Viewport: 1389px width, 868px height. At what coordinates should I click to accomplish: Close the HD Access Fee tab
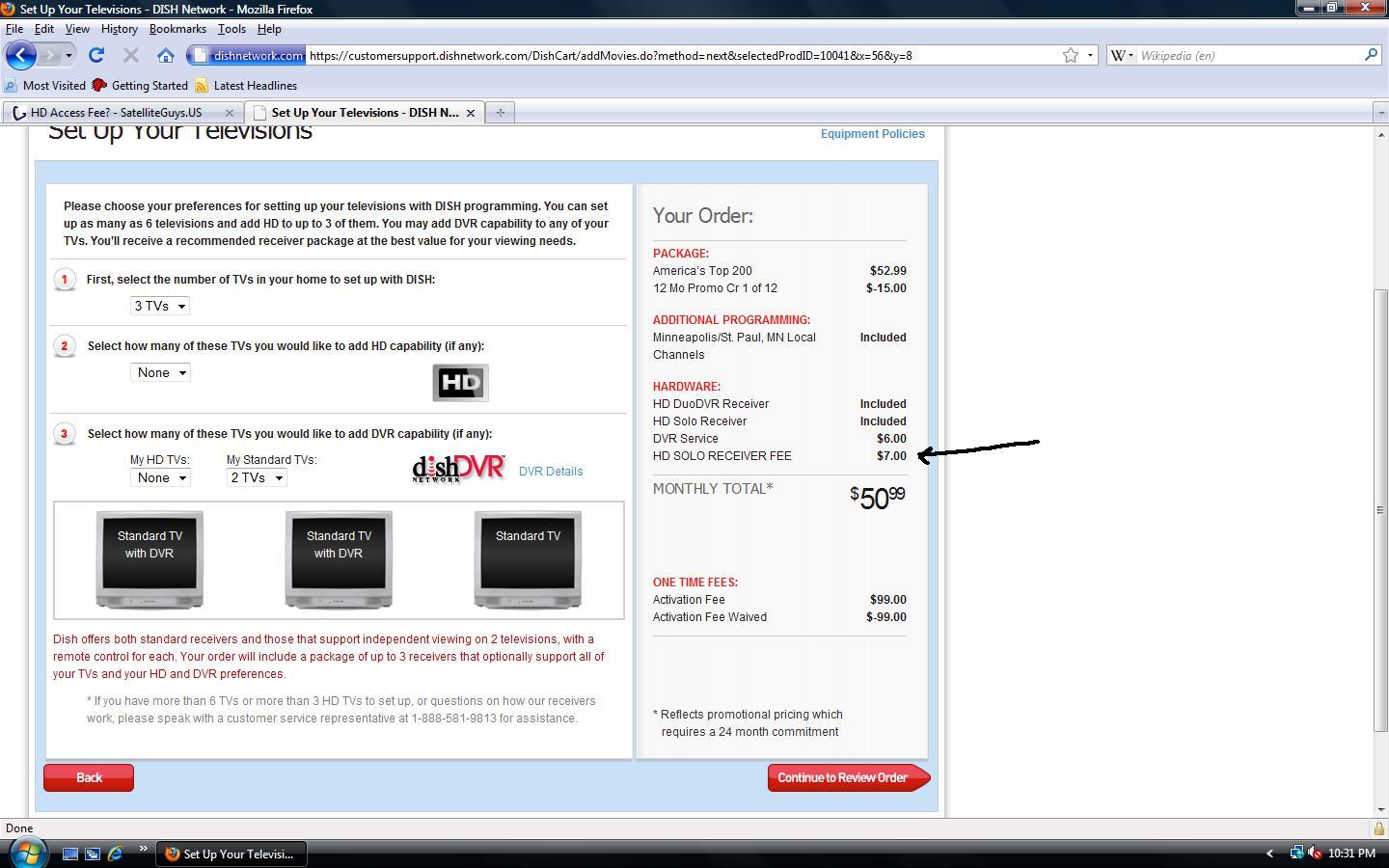(230, 113)
